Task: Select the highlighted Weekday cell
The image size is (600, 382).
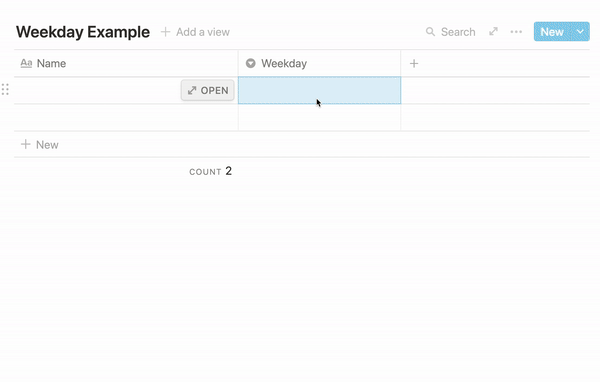Action: (x=320, y=90)
